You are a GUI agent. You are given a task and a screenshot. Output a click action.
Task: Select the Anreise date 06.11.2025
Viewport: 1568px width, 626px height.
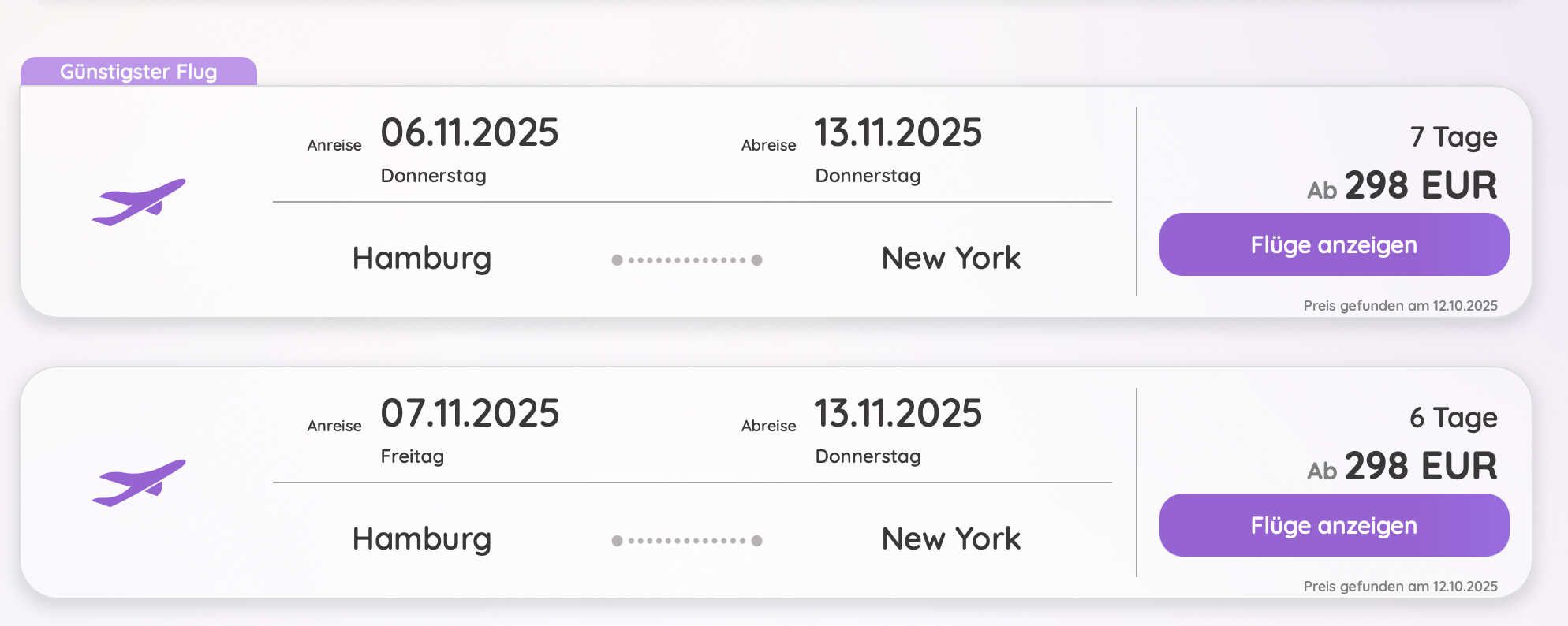click(469, 132)
